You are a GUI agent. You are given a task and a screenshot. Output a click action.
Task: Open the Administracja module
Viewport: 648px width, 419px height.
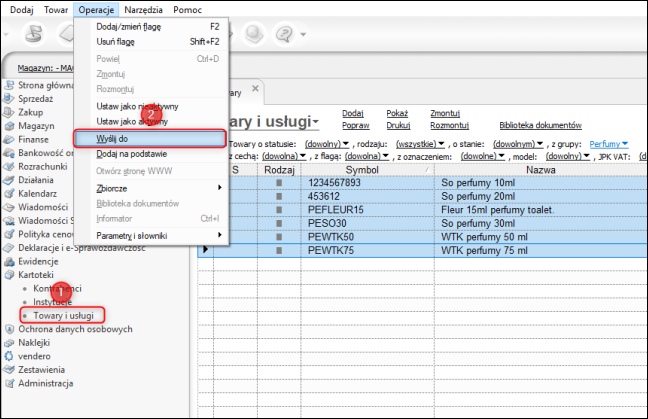(38, 383)
